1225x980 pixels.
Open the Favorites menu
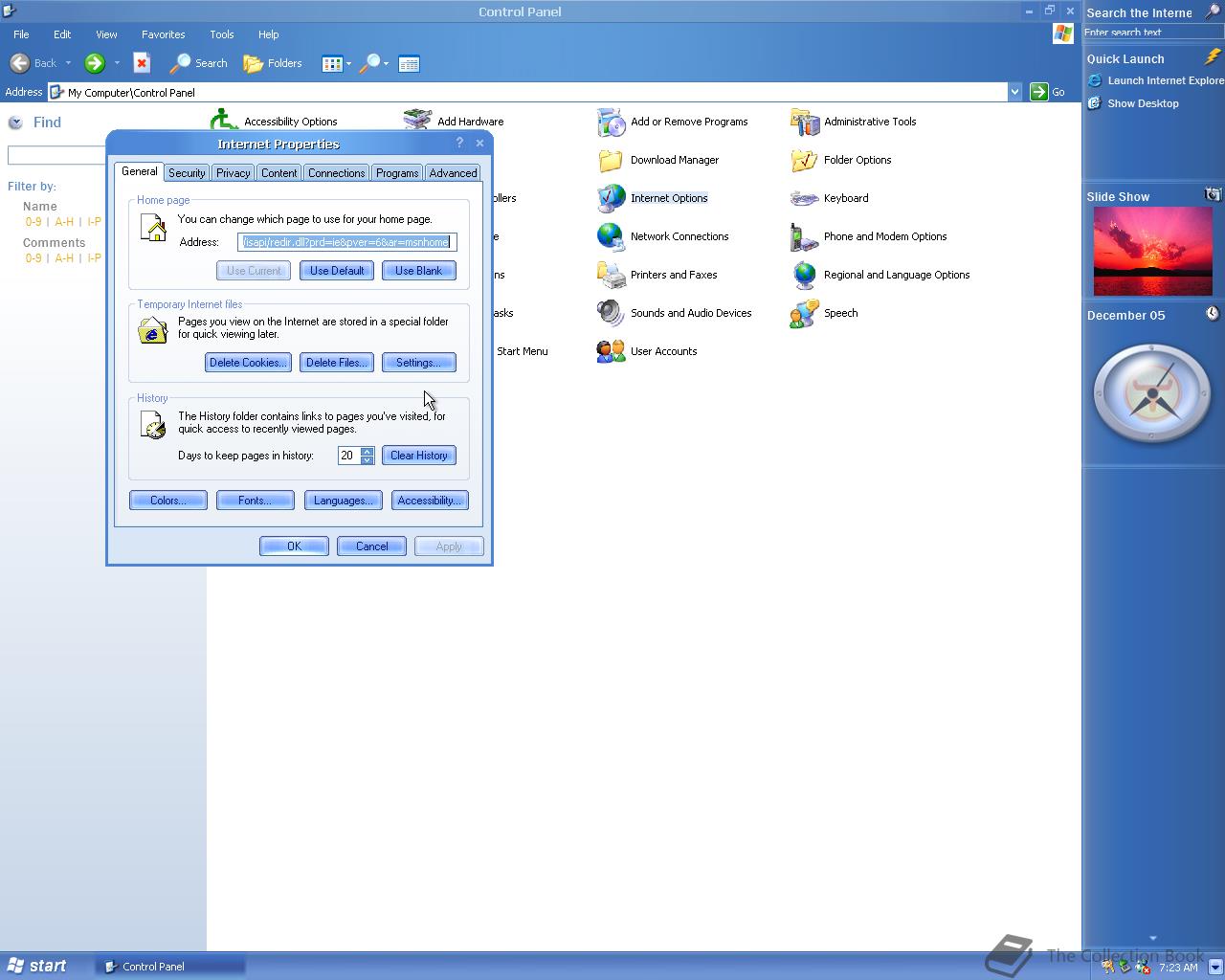click(x=163, y=34)
